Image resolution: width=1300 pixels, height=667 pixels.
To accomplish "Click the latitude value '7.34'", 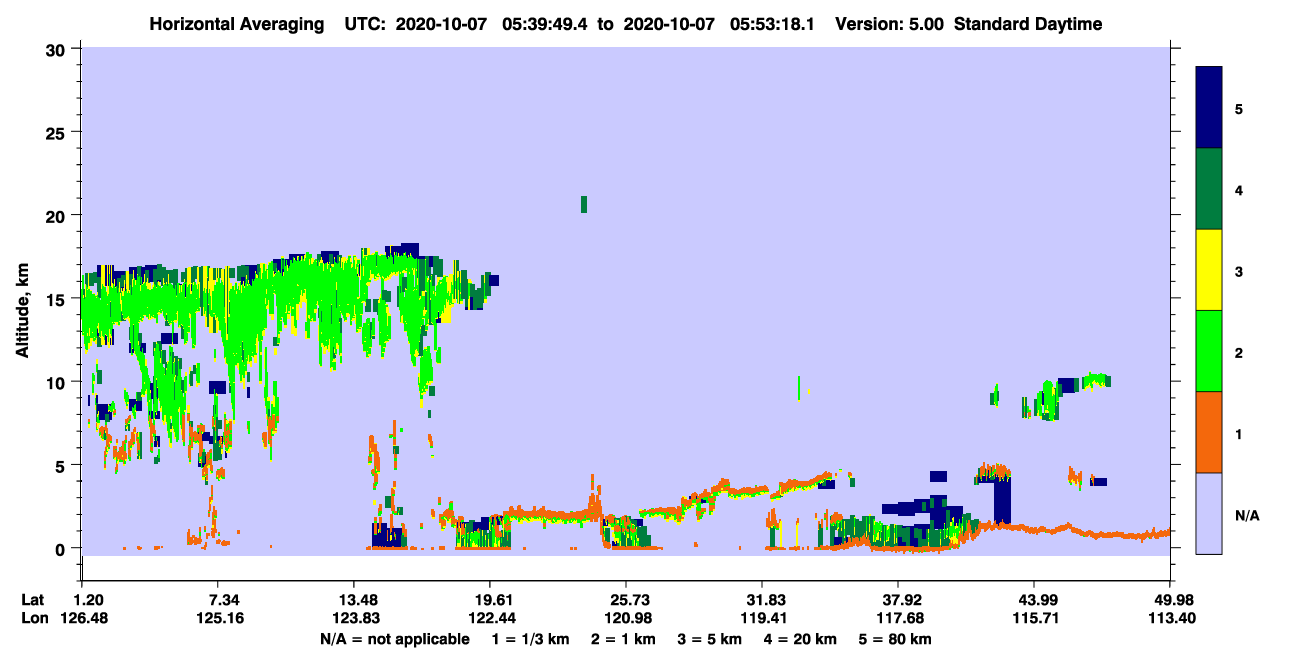I will (218, 600).
